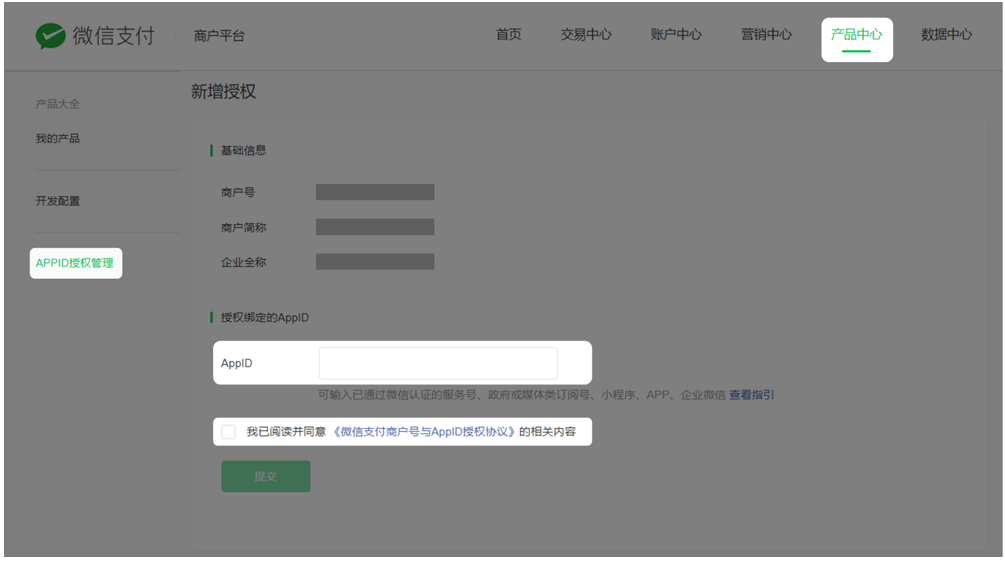Click the 微信支付 brand name text
Screen dimensions: 1005x561
coord(113,36)
